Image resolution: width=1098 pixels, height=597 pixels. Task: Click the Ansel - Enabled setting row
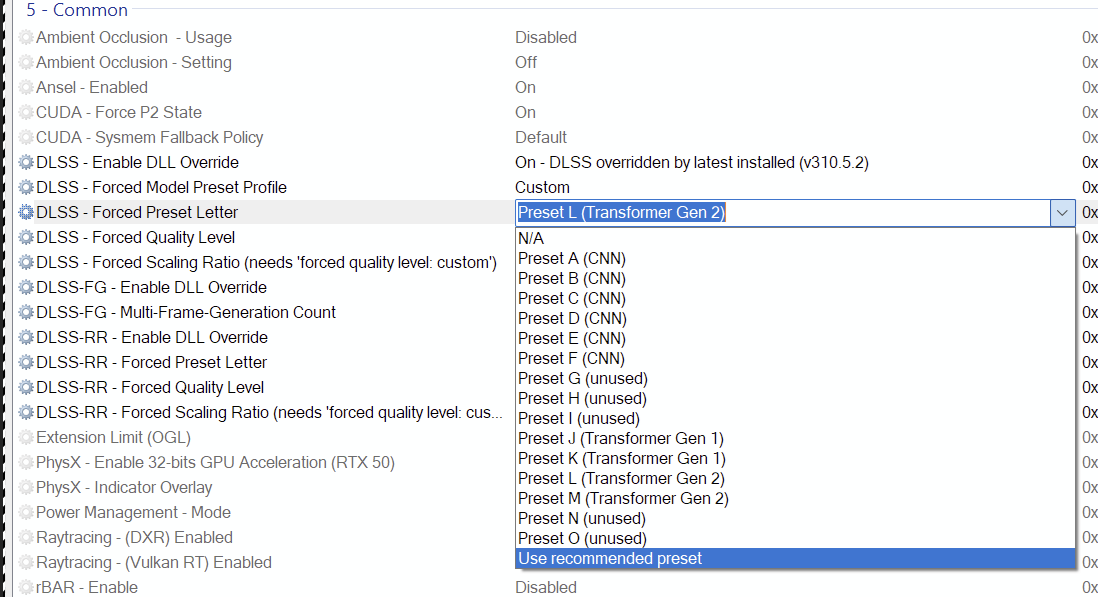tap(92, 87)
